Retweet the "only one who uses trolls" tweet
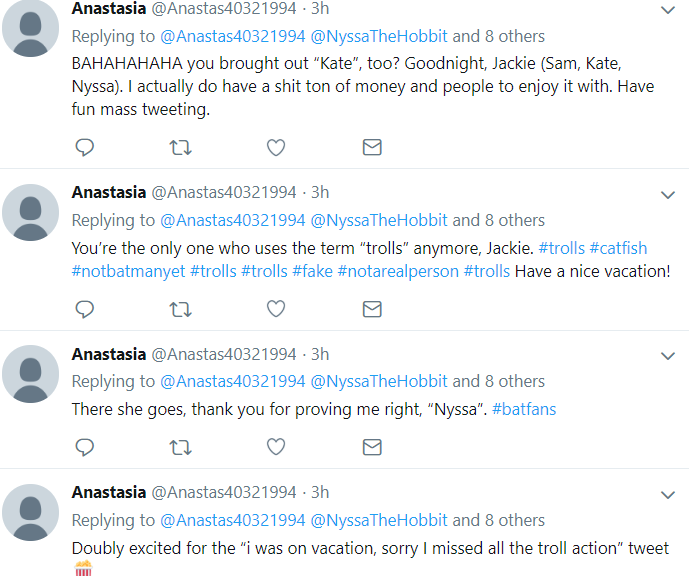The image size is (689, 576). click(180, 309)
